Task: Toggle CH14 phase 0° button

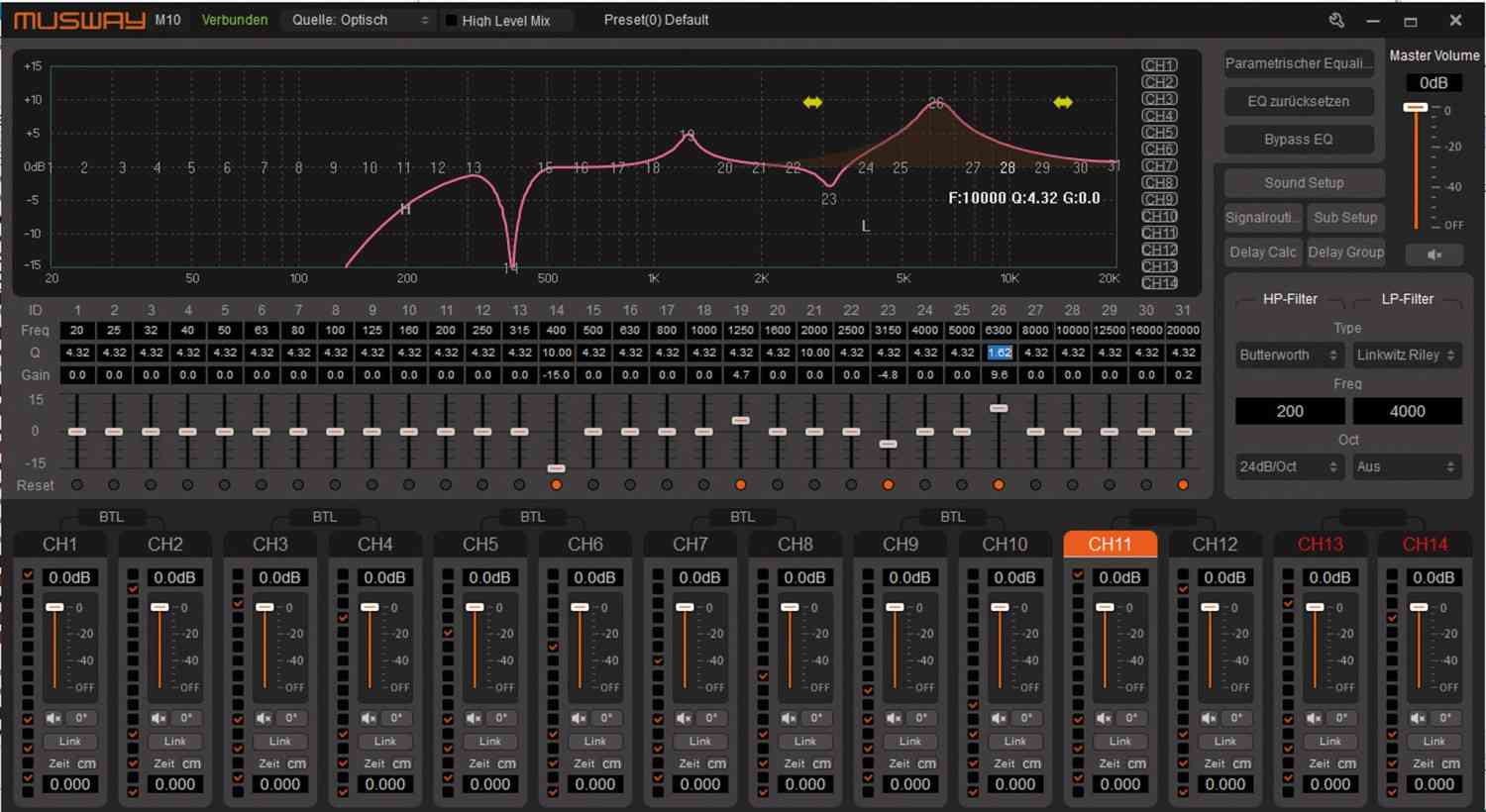Action: point(1445,718)
